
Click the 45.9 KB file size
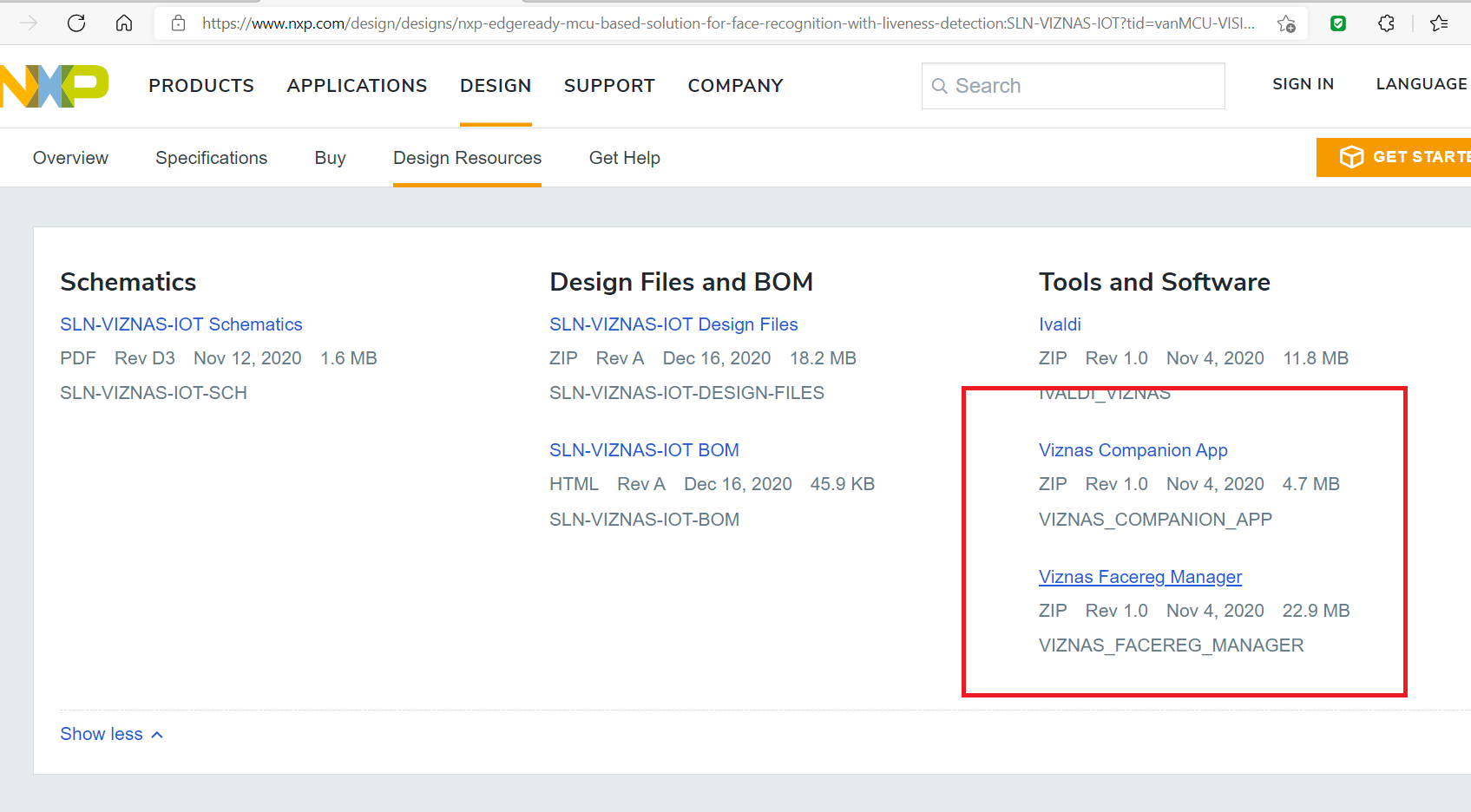click(842, 484)
